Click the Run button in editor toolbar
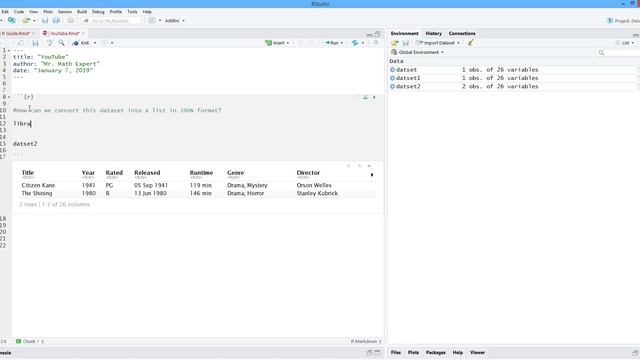This screenshot has height=360, width=640. [331, 43]
